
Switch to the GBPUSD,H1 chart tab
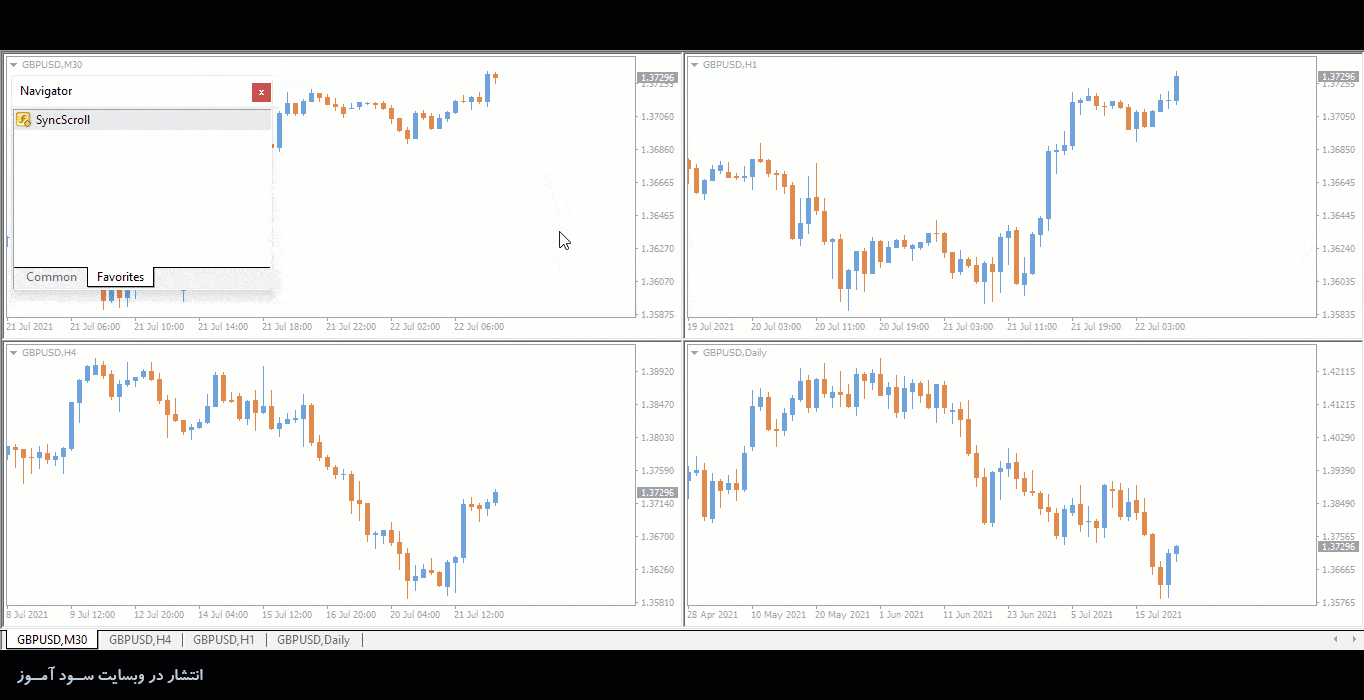coord(224,640)
